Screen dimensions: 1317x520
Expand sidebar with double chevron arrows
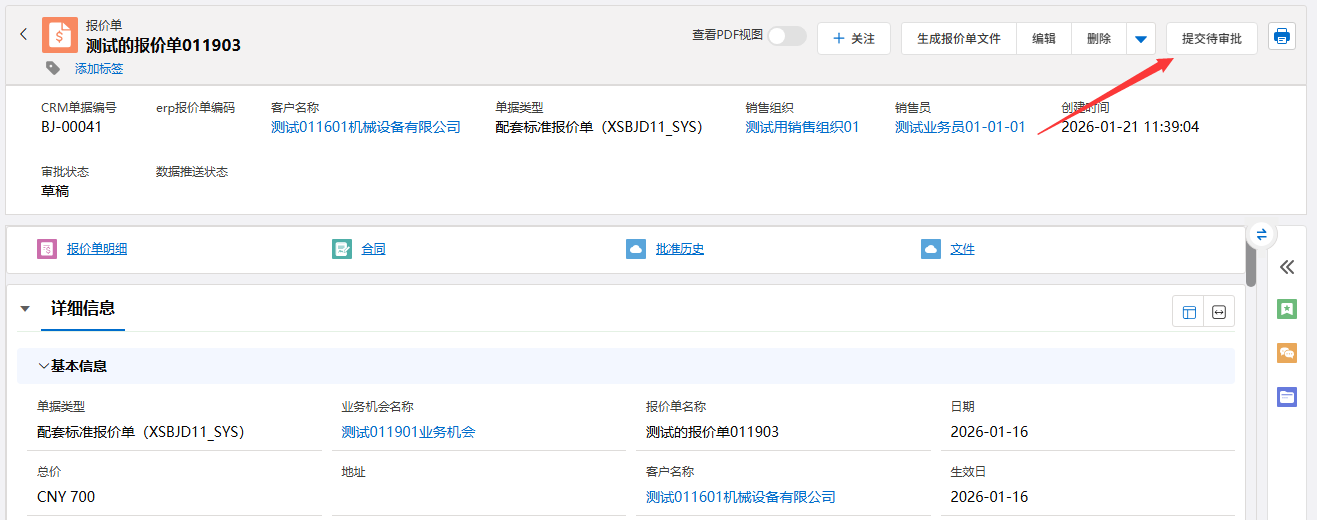click(x=1287, y=267)
